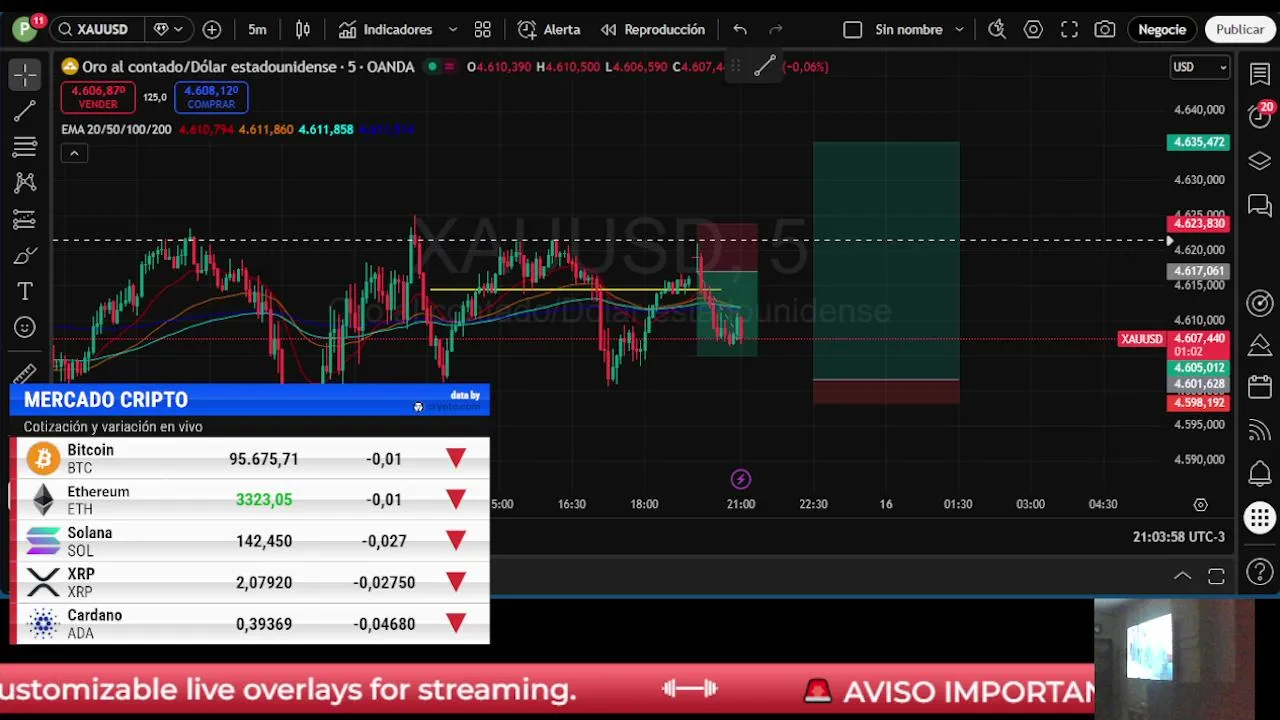Click the Publicar button
Screen dimensions: 1280x720
click(1240, 29)
